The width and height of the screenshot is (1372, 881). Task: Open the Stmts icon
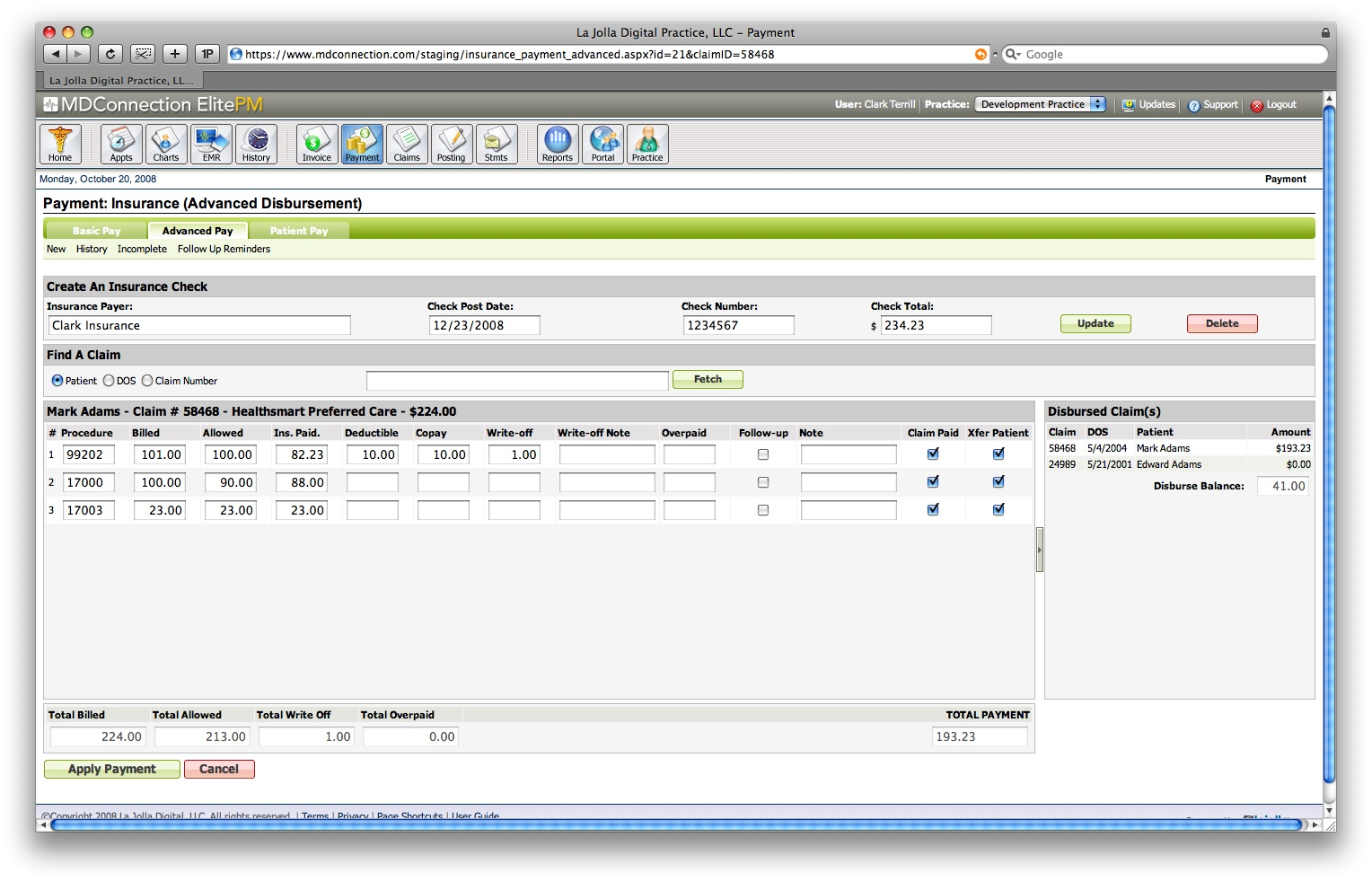tap(497, 144)
